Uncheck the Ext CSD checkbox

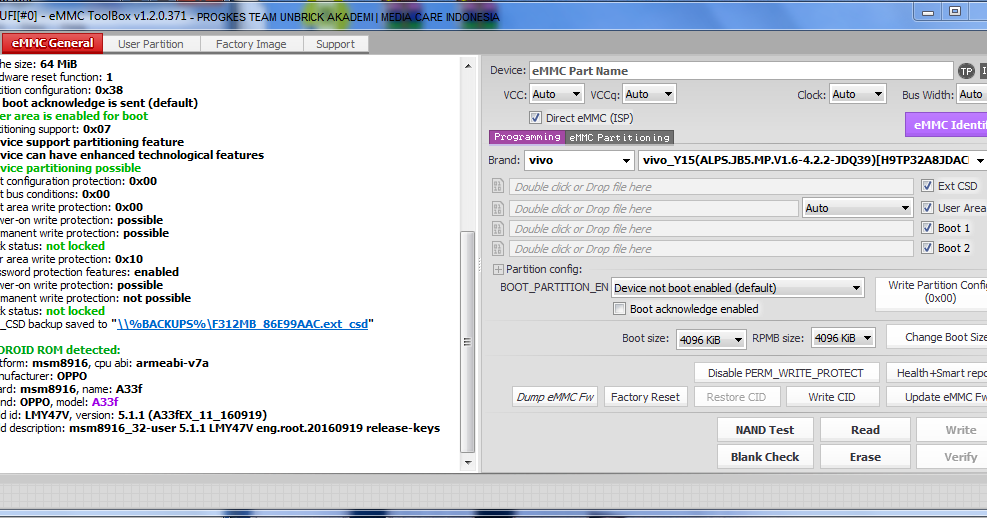(x=927, y=186)
